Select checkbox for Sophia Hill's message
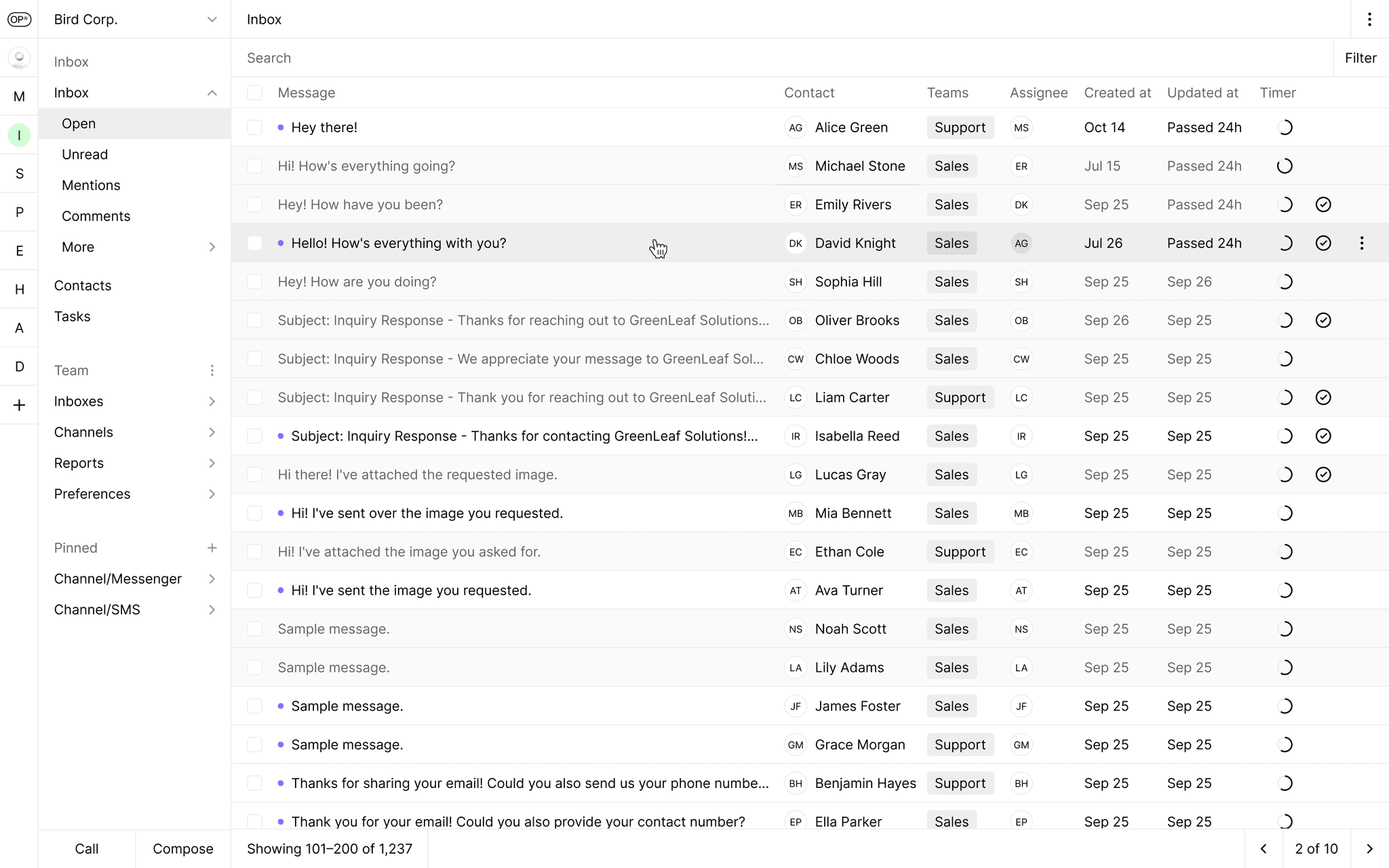This screenshot has height=868, width=1389. pyautogui.click(x=254, y=282)
